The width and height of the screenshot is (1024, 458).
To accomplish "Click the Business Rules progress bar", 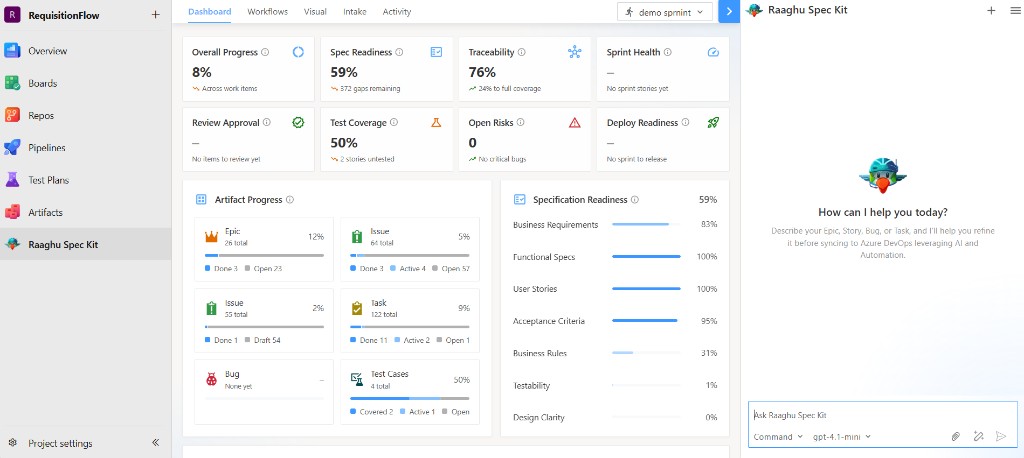I will click(x=646, y=353).
